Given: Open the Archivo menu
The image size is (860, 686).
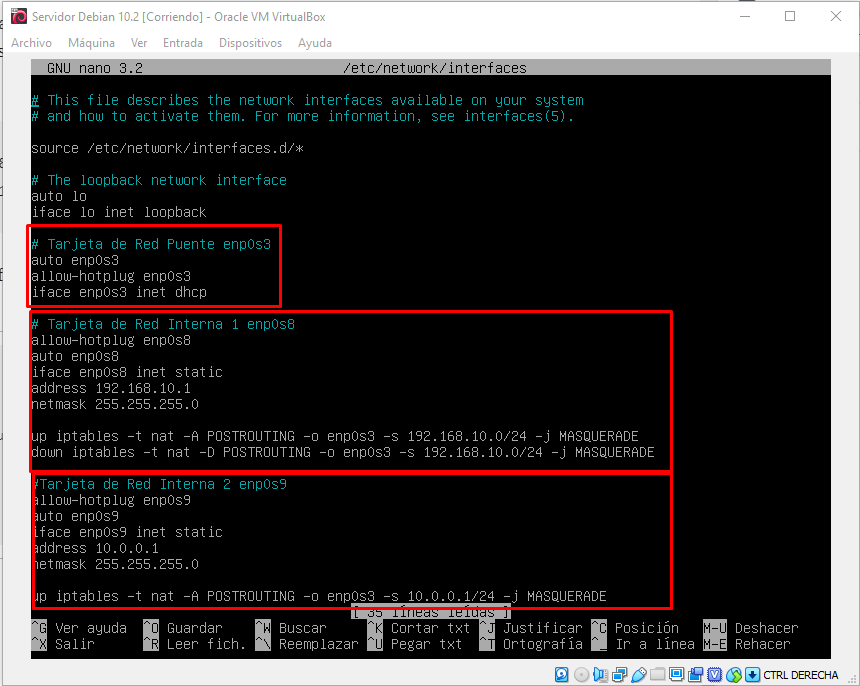Looking at the screenshot, I should [31, 43].
